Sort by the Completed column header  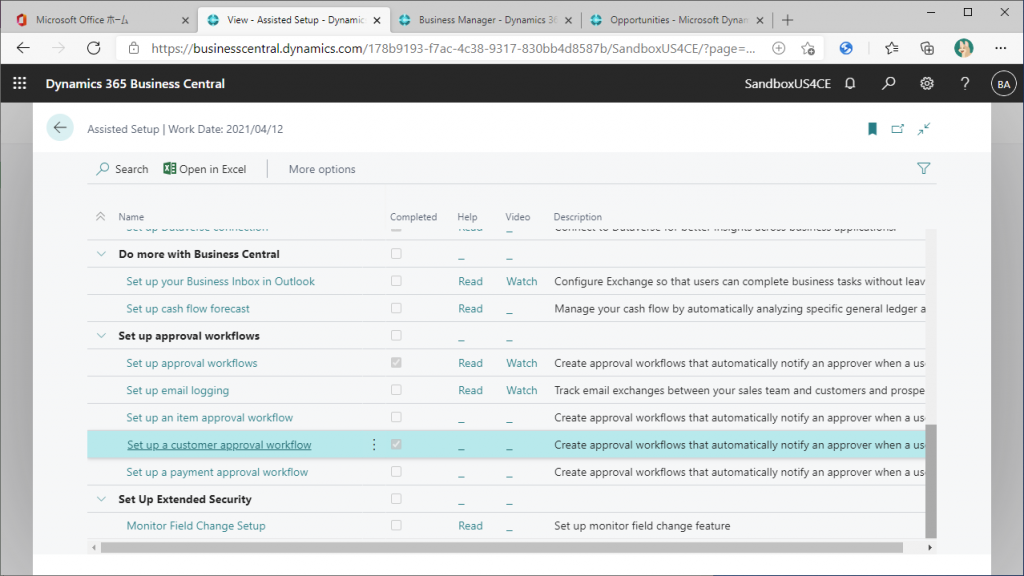[413, 217]
